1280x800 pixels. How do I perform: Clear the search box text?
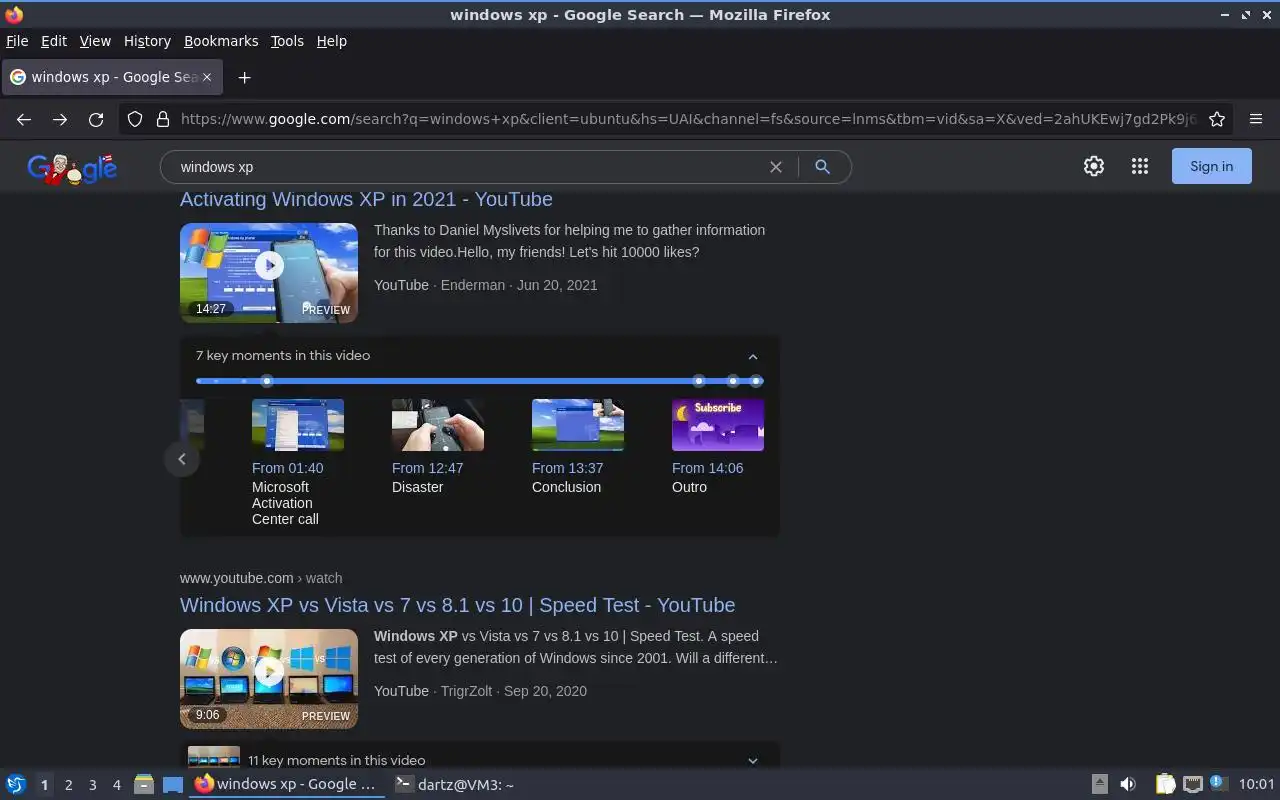click(x=775, y=167)
